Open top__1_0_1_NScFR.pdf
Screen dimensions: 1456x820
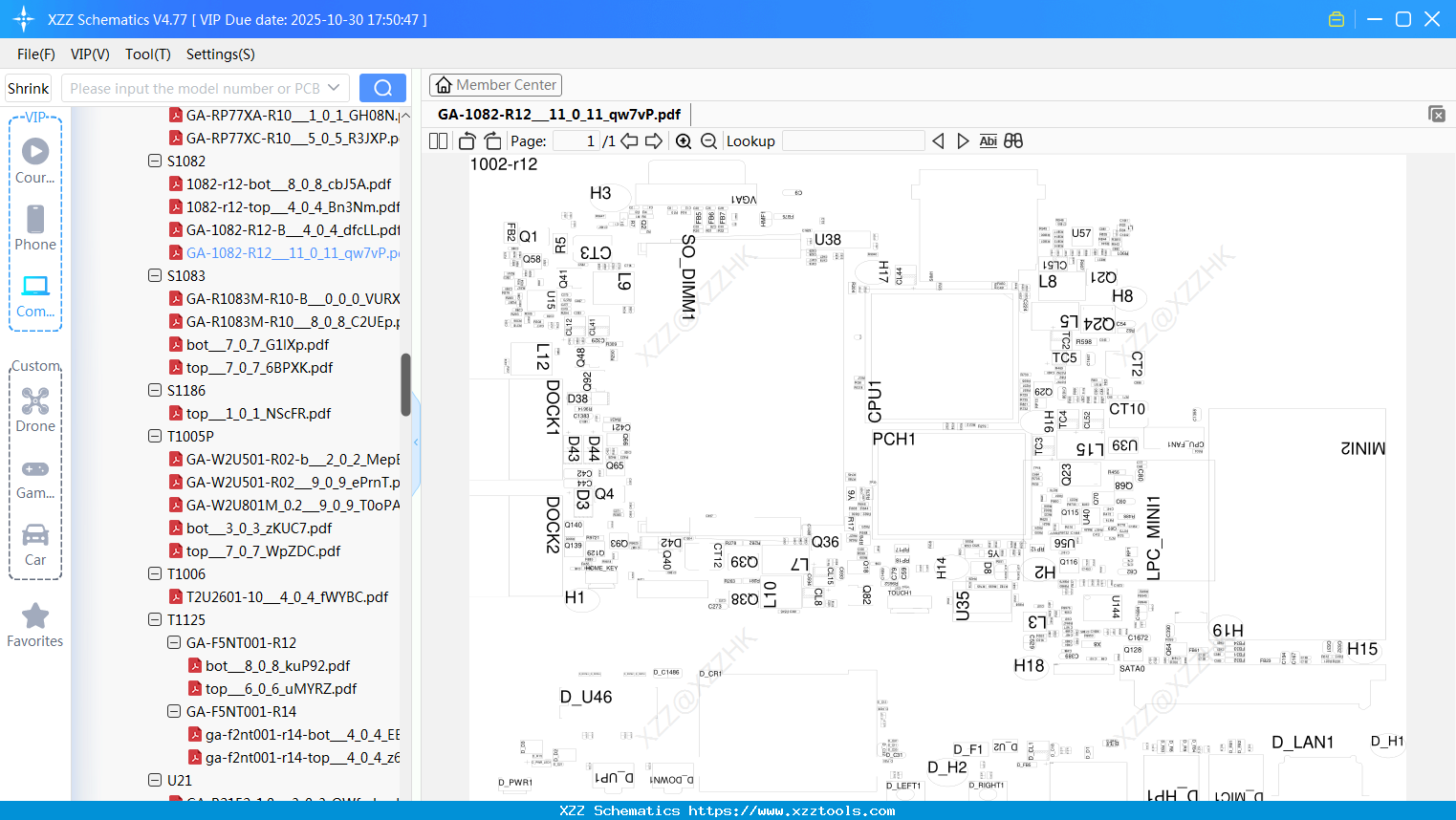(x=258, y=413)
